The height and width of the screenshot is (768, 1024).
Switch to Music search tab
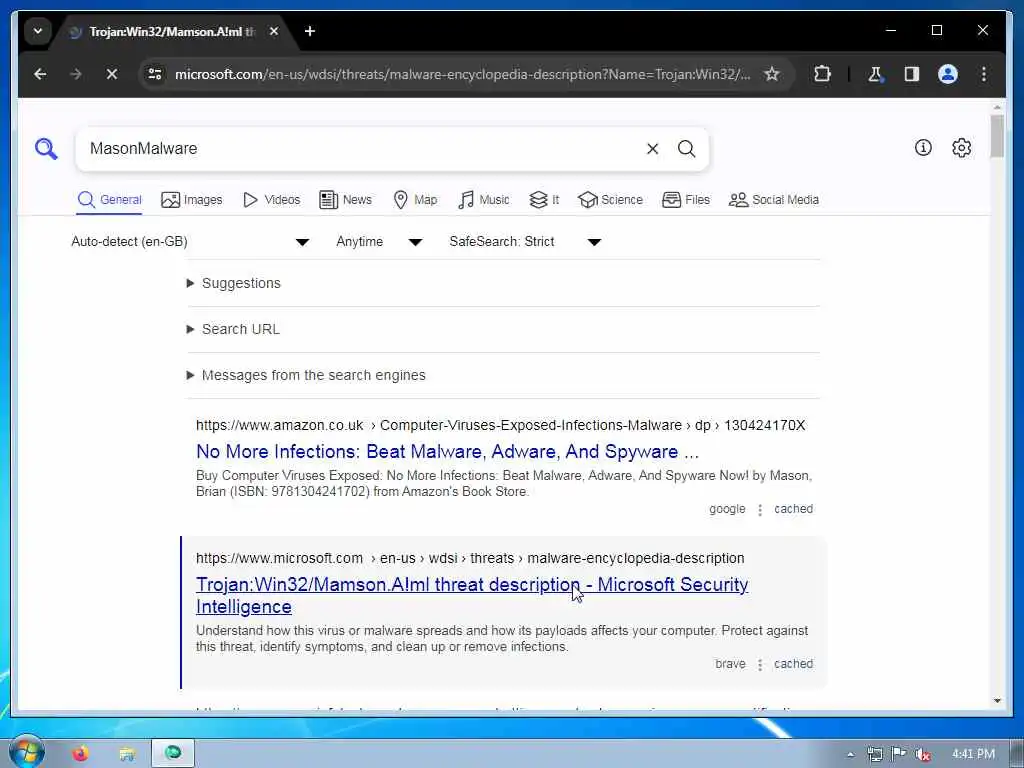[483, 200]
